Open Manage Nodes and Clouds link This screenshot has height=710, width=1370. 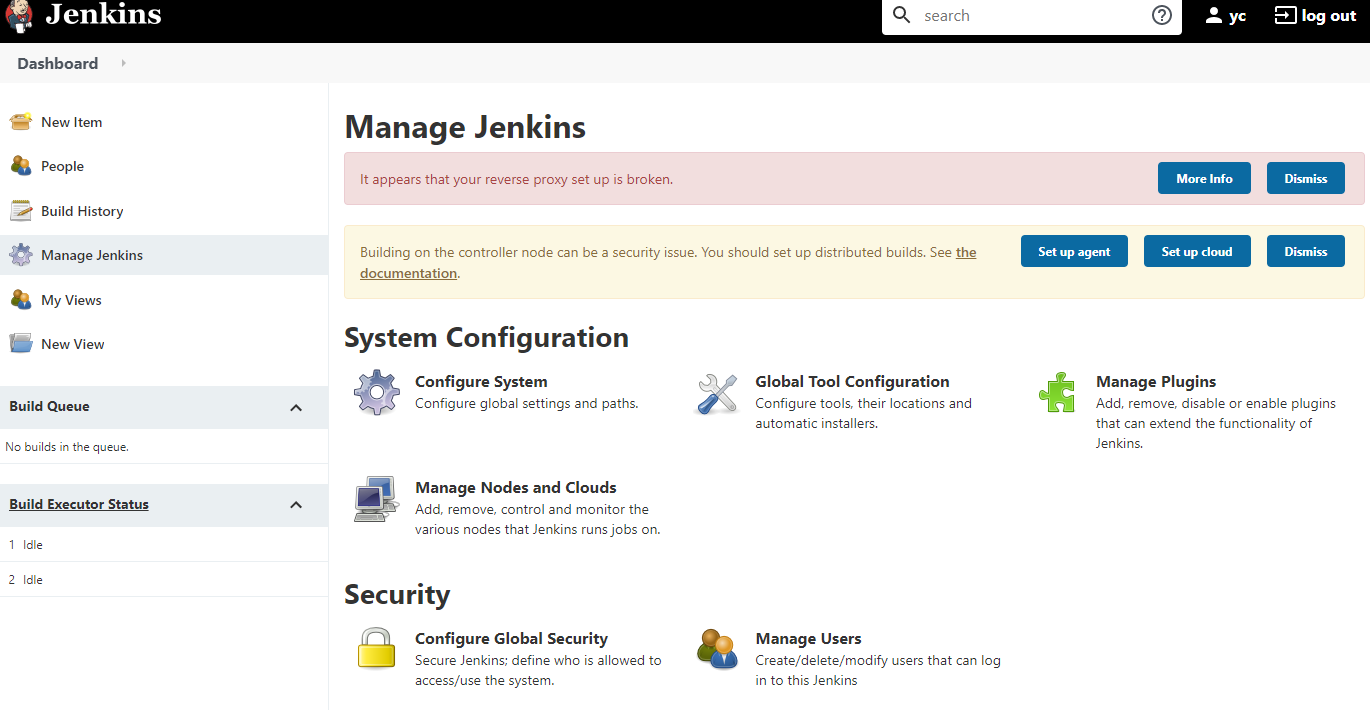[x=516, y=487]
